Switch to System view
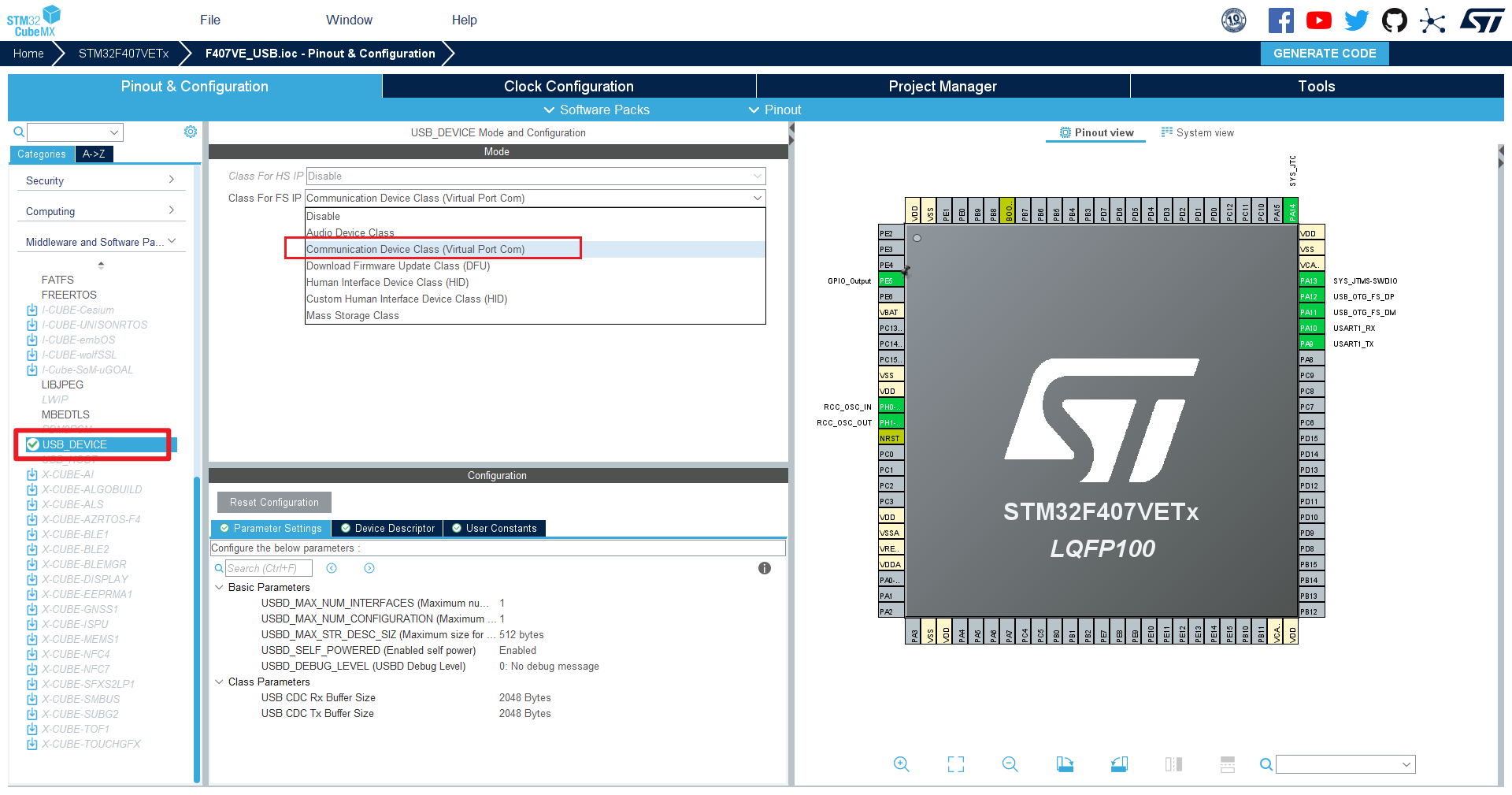 tap(1198, 132)
